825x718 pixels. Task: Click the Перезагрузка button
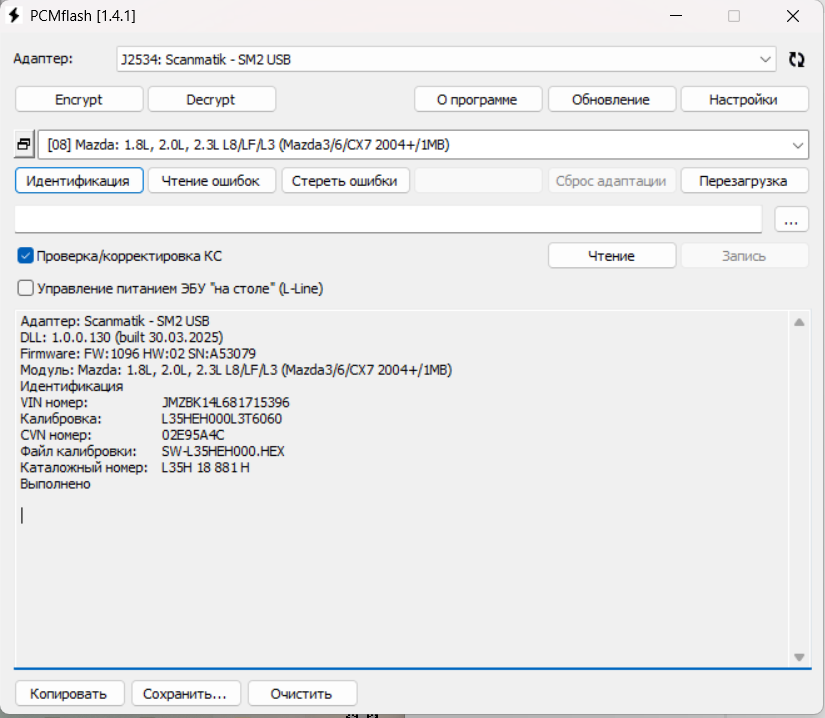click(x=744, y=180)
